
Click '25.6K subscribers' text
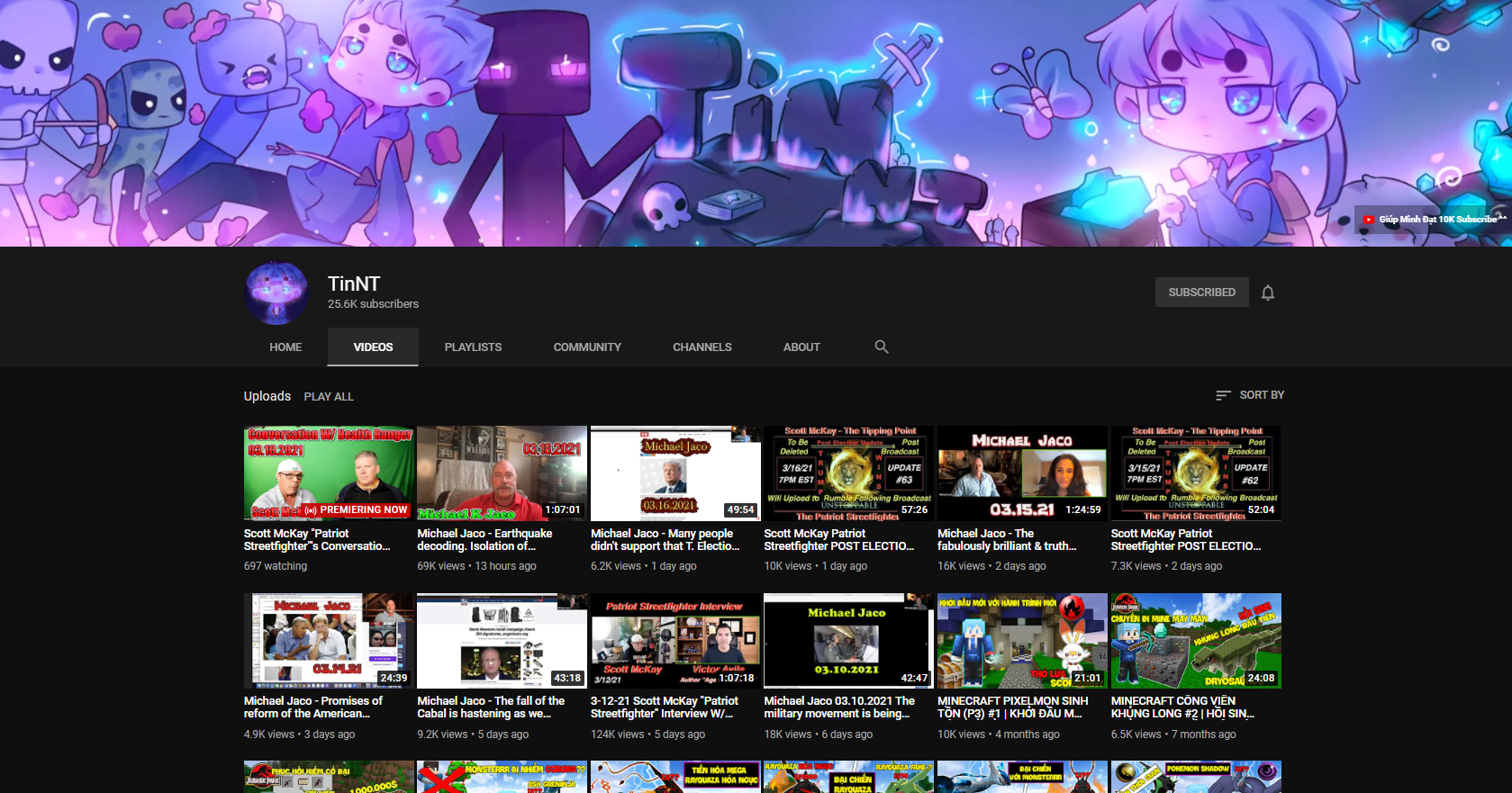(373, 304)
